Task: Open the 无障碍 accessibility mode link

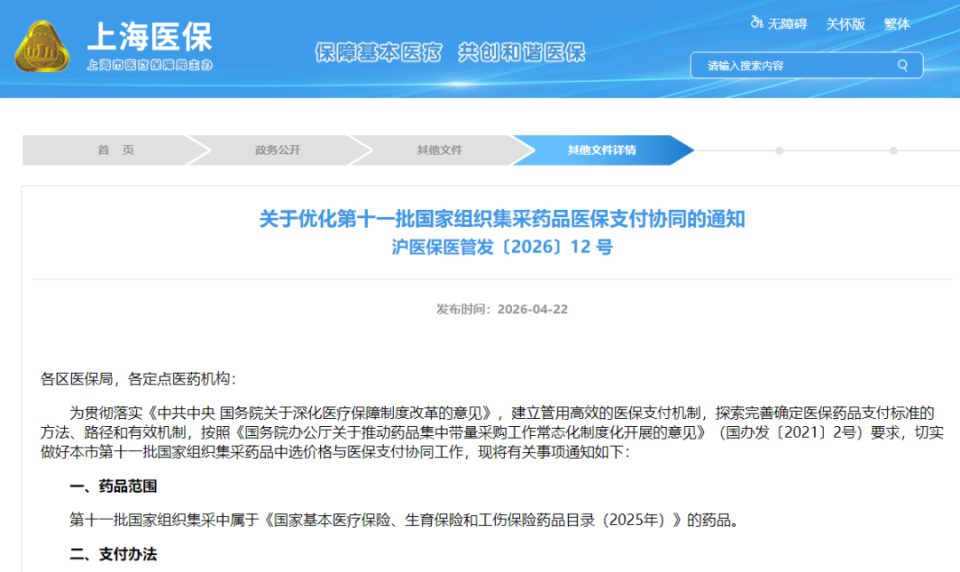Action: click(787, 24)
